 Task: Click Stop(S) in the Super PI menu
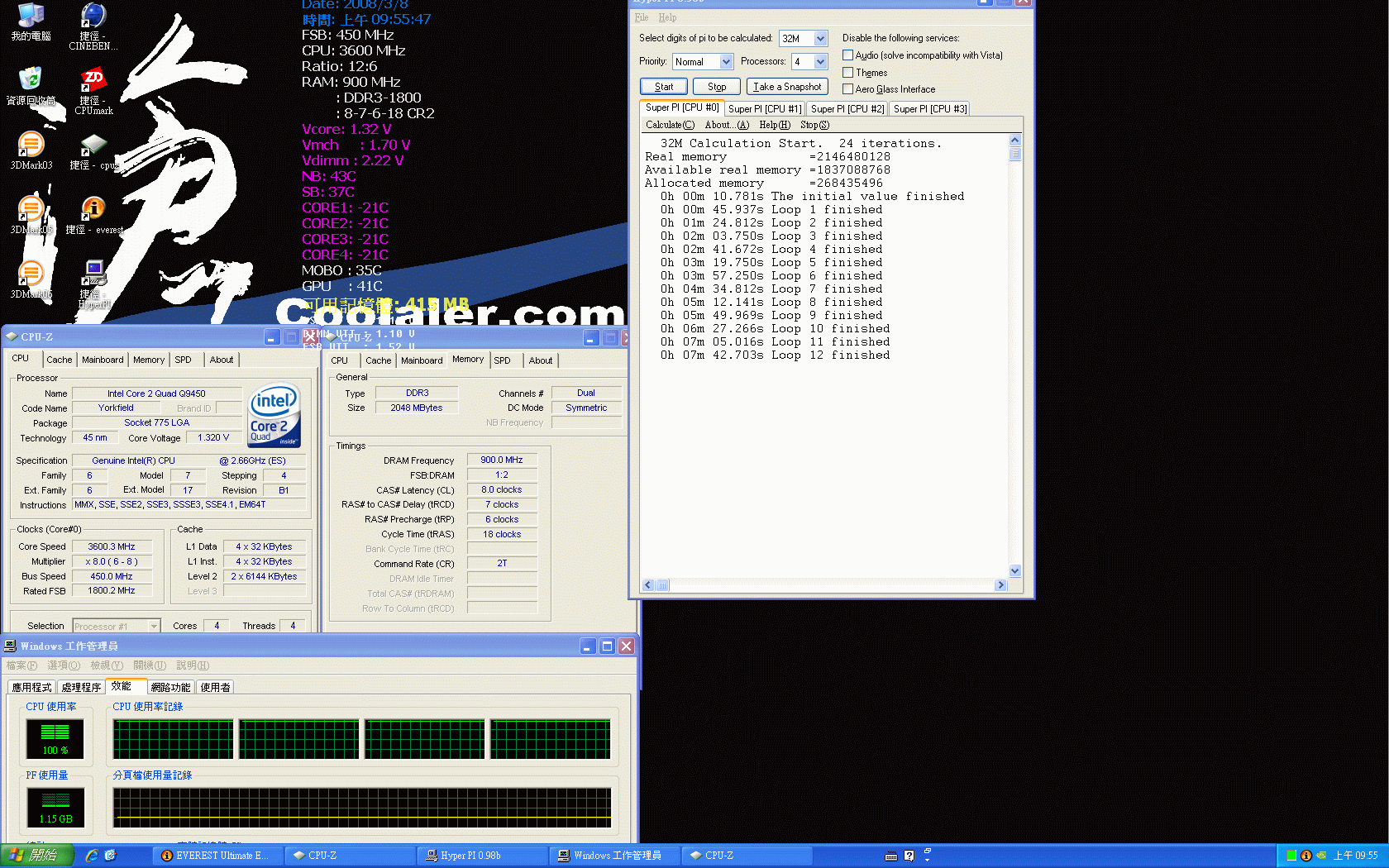(x=814, y=125)
